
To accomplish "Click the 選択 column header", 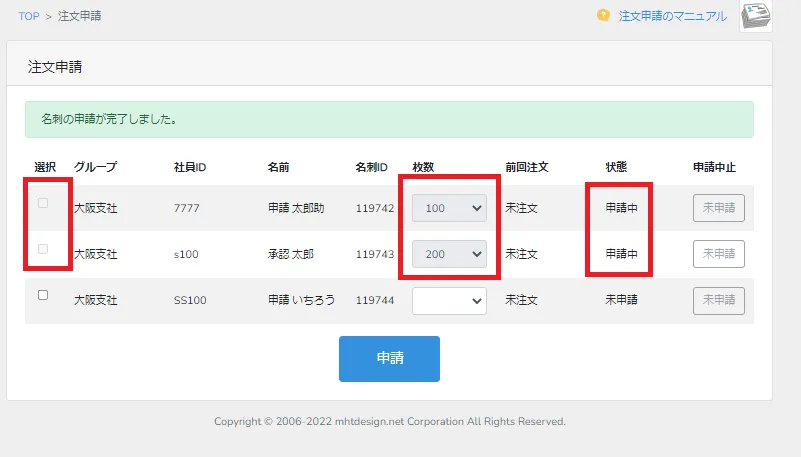I will (x=45, y=167).
